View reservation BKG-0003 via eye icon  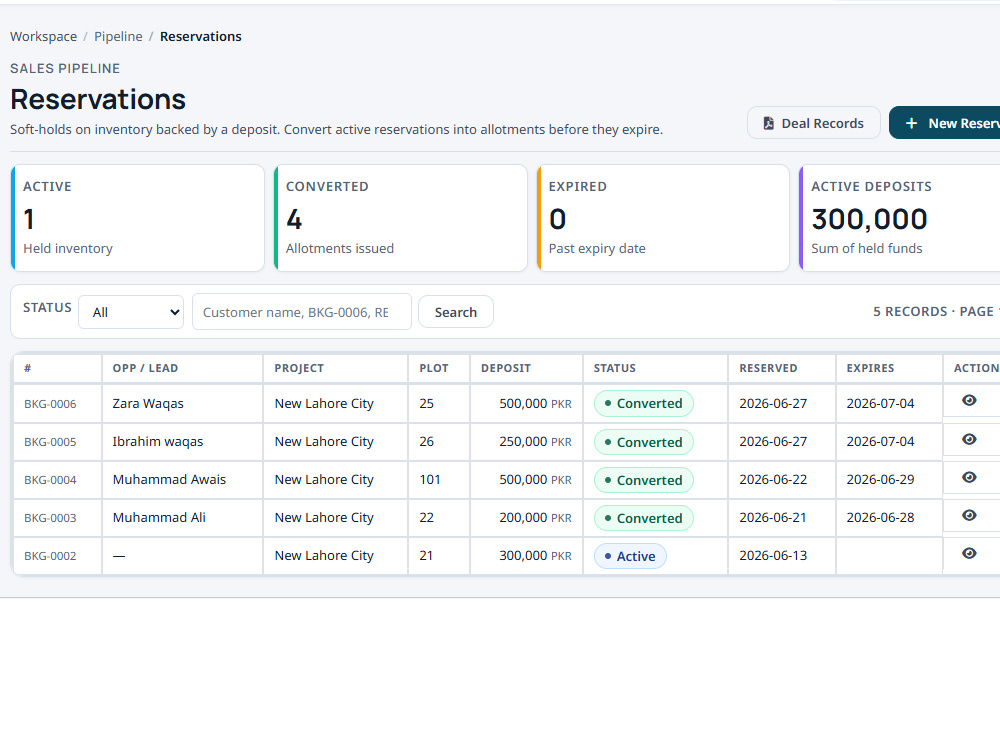pyautogui.click(x=969, y=515)
